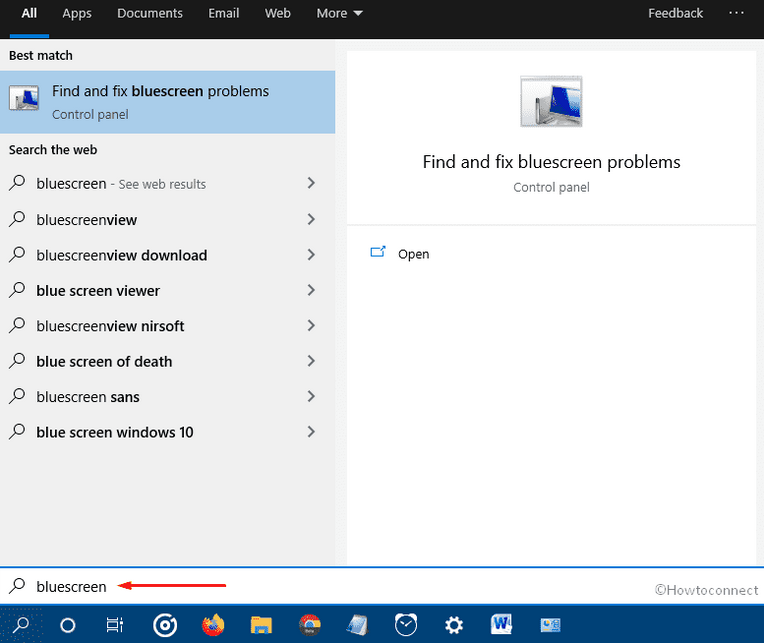Screen dimensions: 764x643
Task: Click search icon beside bluescreenview download
Action: (17, 254)
